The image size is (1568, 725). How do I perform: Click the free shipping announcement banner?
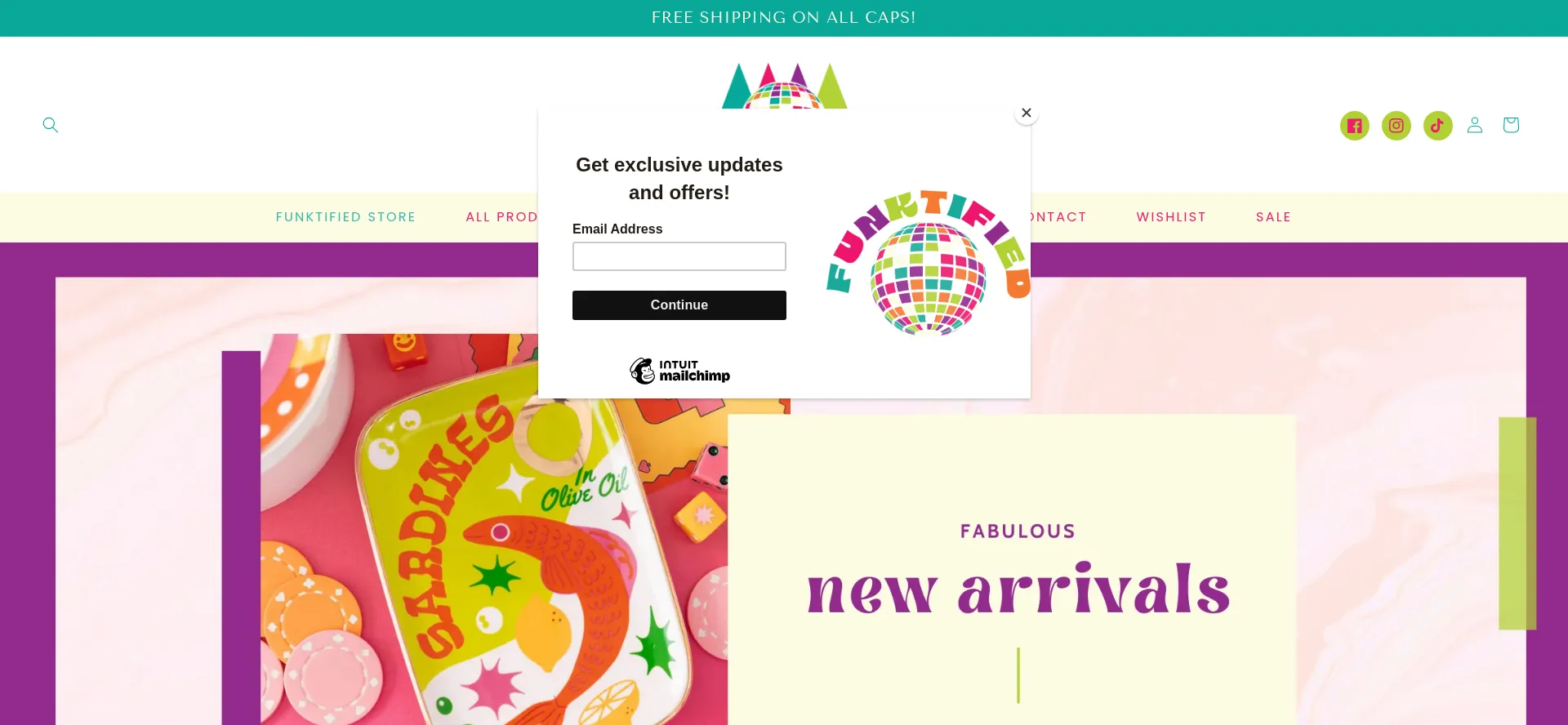pyautogui.click(x=784, y=18)
